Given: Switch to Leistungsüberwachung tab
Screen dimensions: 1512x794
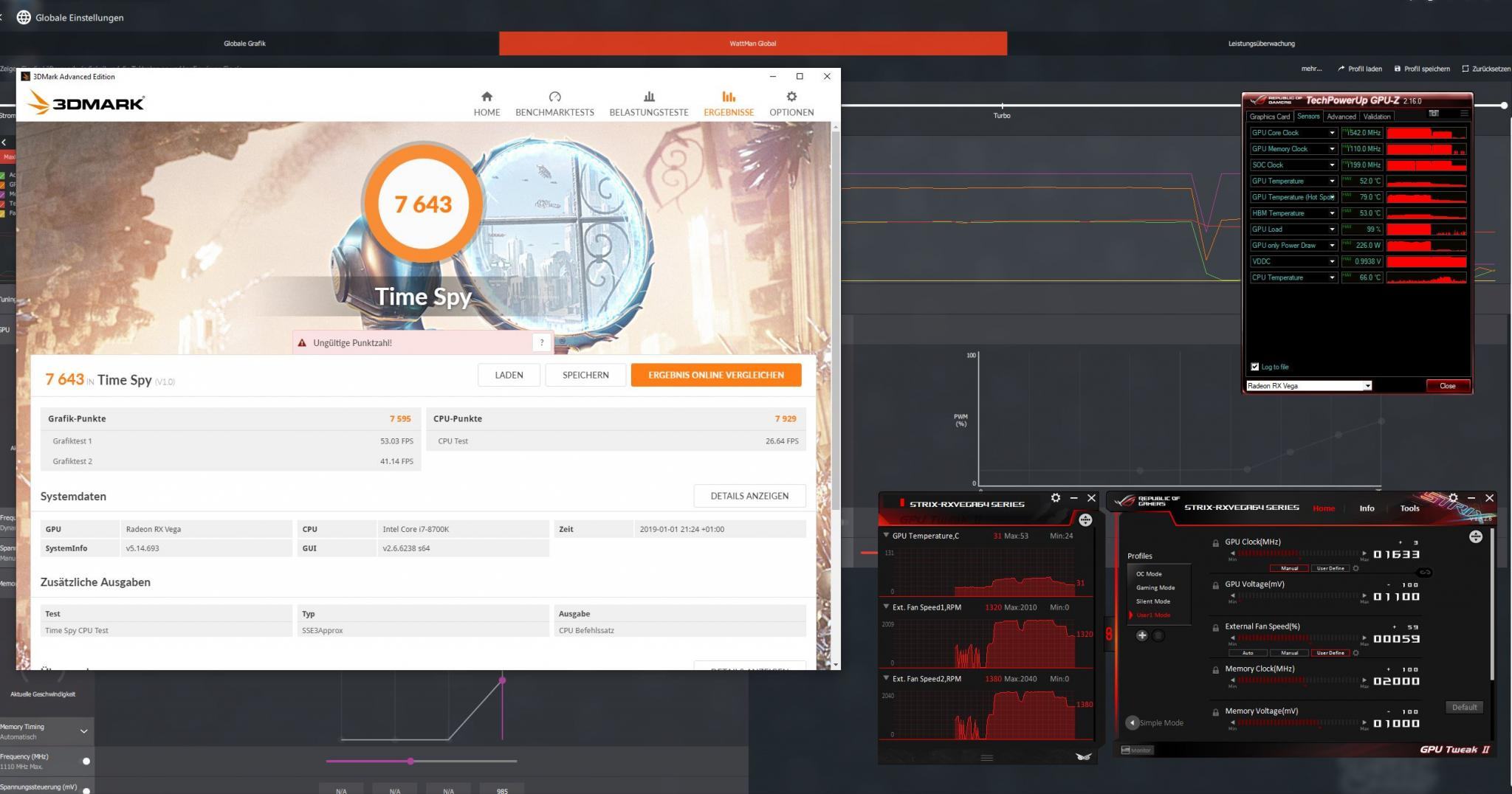Looking at the screenshot, I should tap(1261, 44).
